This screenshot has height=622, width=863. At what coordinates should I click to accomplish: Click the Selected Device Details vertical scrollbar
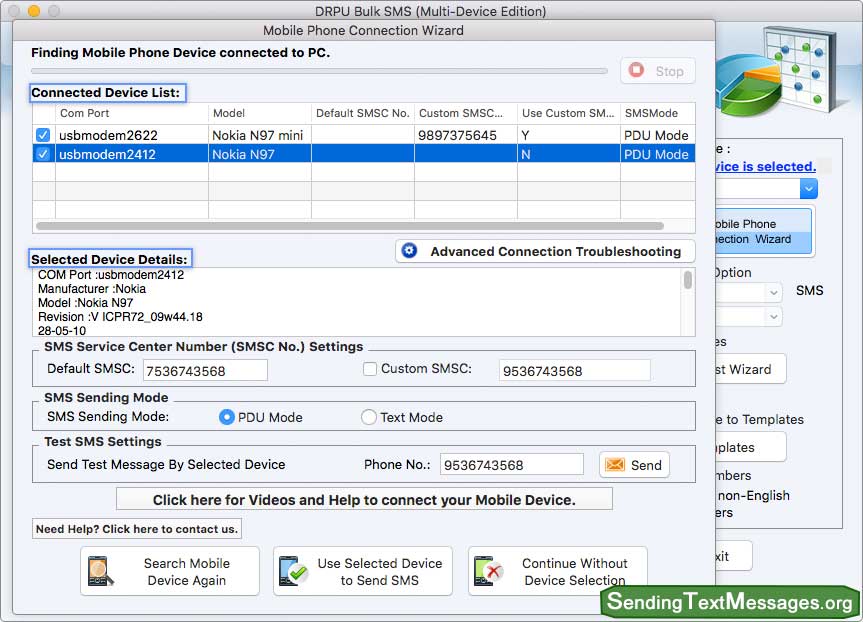click(688, 280)
